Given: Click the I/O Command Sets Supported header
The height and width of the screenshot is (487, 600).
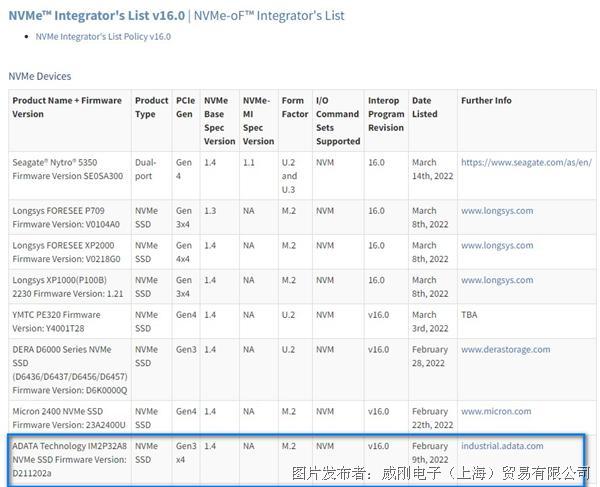Looking at the screenshot, I should coord(338,121).
